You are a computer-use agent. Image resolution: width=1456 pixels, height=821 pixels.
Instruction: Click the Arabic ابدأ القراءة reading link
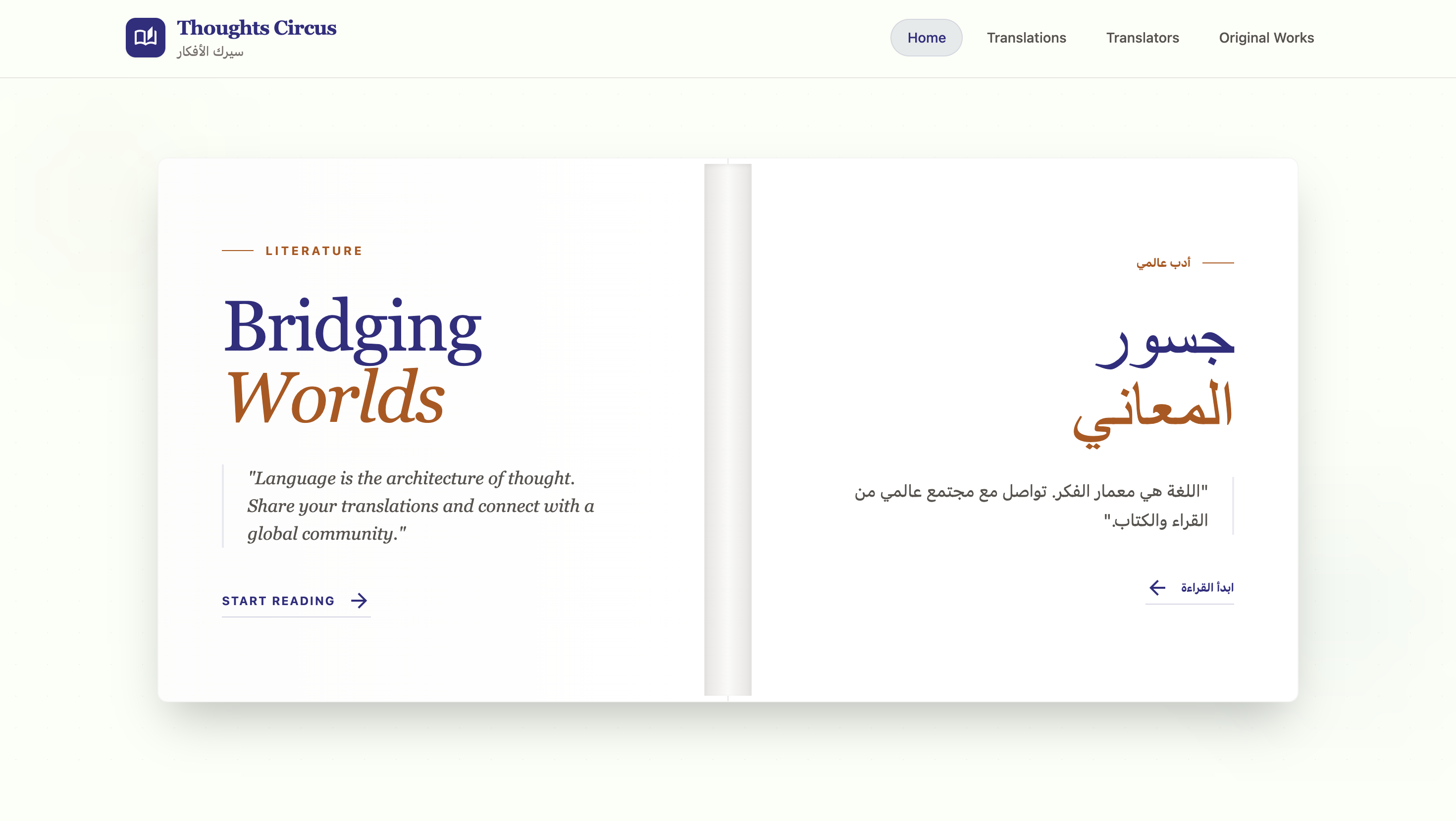click(x=1209, y=587)
